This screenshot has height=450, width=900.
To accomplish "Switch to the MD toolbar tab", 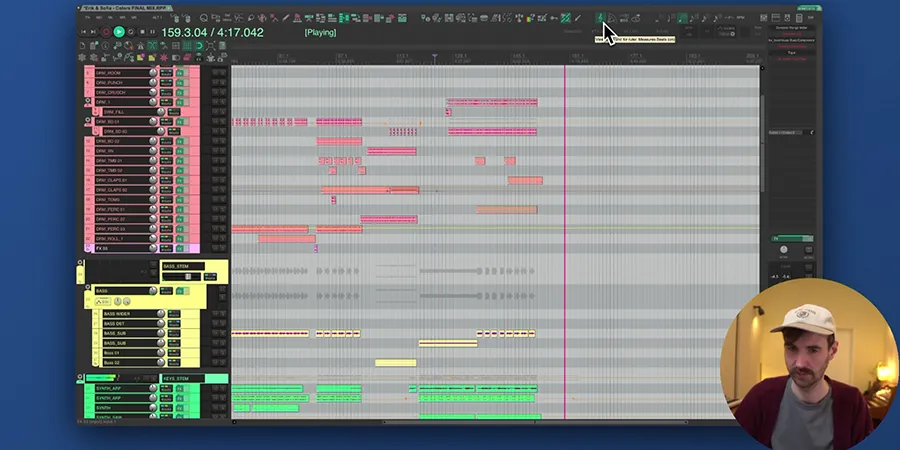I will [x=99, y=18].
